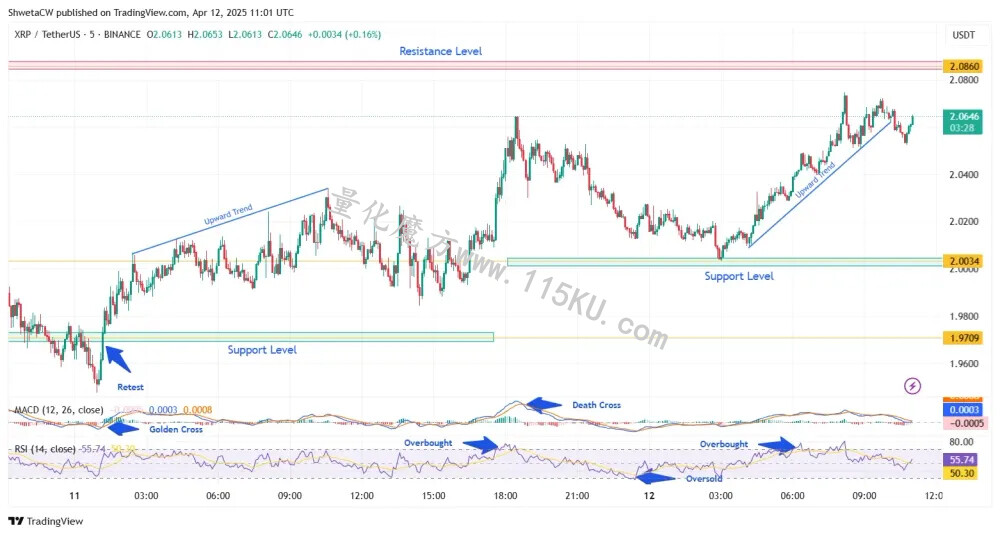Click the 2.0200 price axis label
Viewport: 1000px width, 535px height.
click(x=964, y=222)
